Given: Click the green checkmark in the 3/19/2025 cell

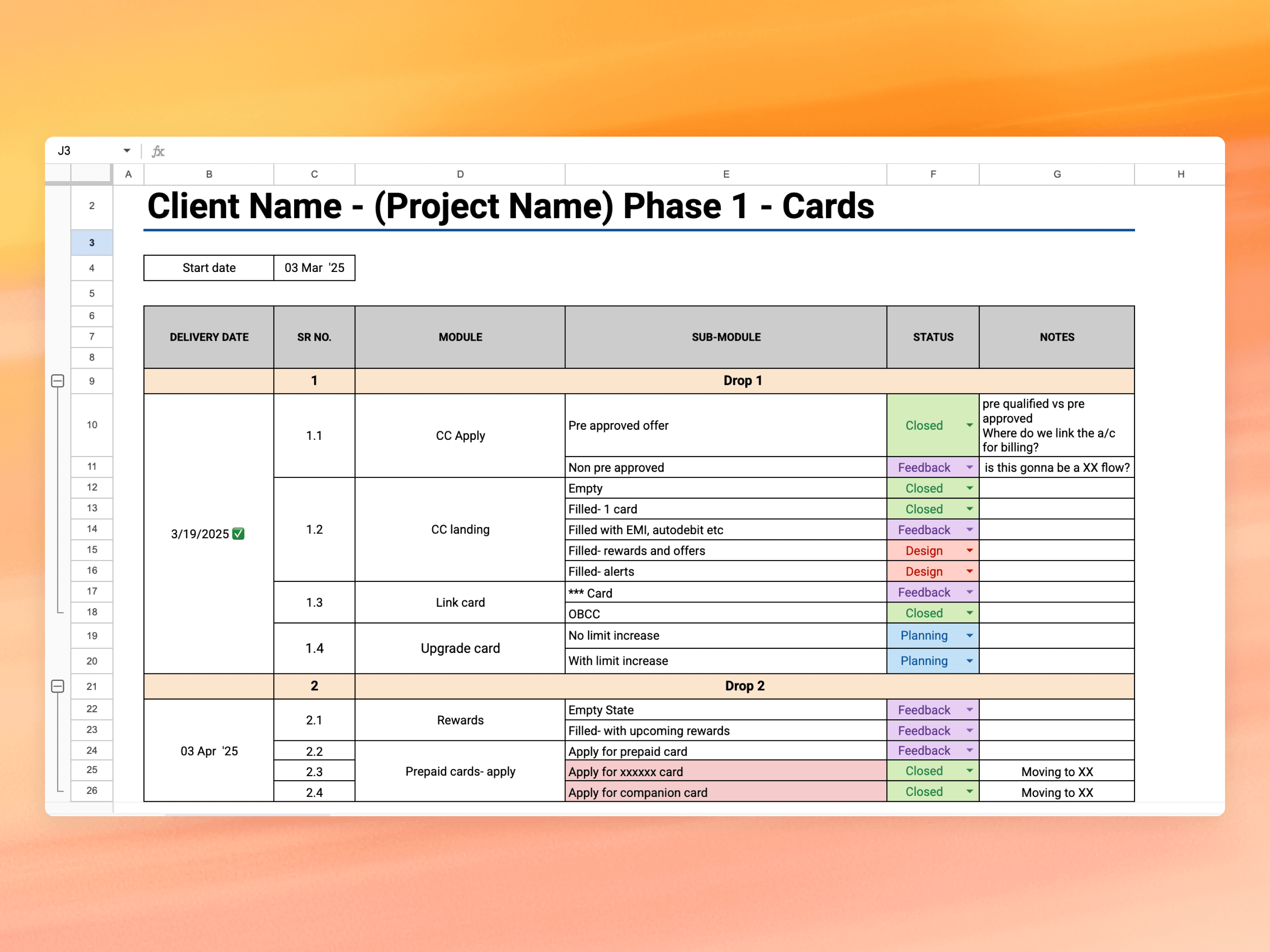Looking at the screenshot, I should pos(238,533).
